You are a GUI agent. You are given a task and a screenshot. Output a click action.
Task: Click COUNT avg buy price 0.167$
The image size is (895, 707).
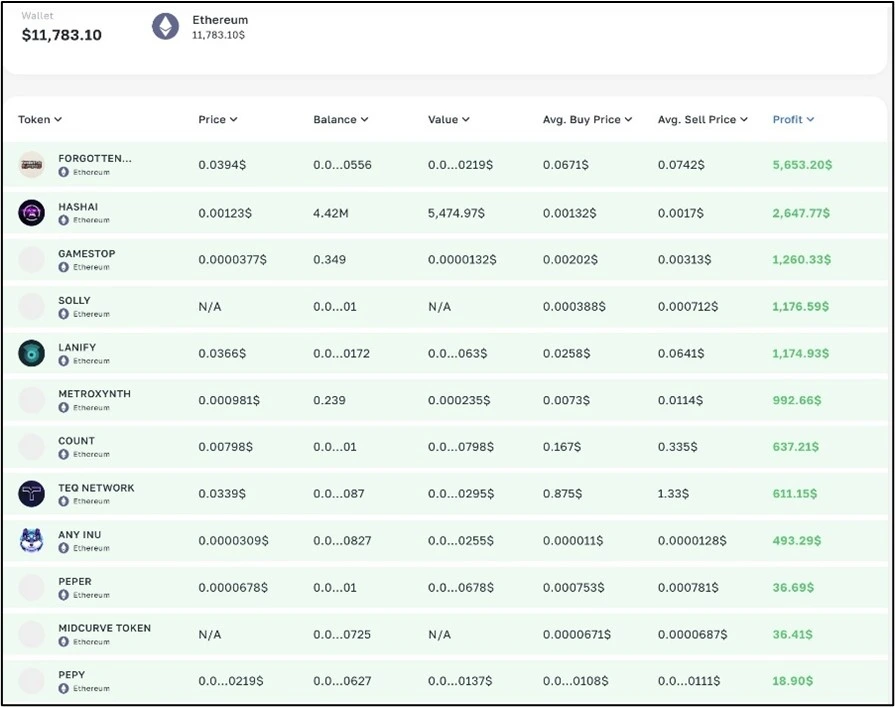(x=562, y=447)
